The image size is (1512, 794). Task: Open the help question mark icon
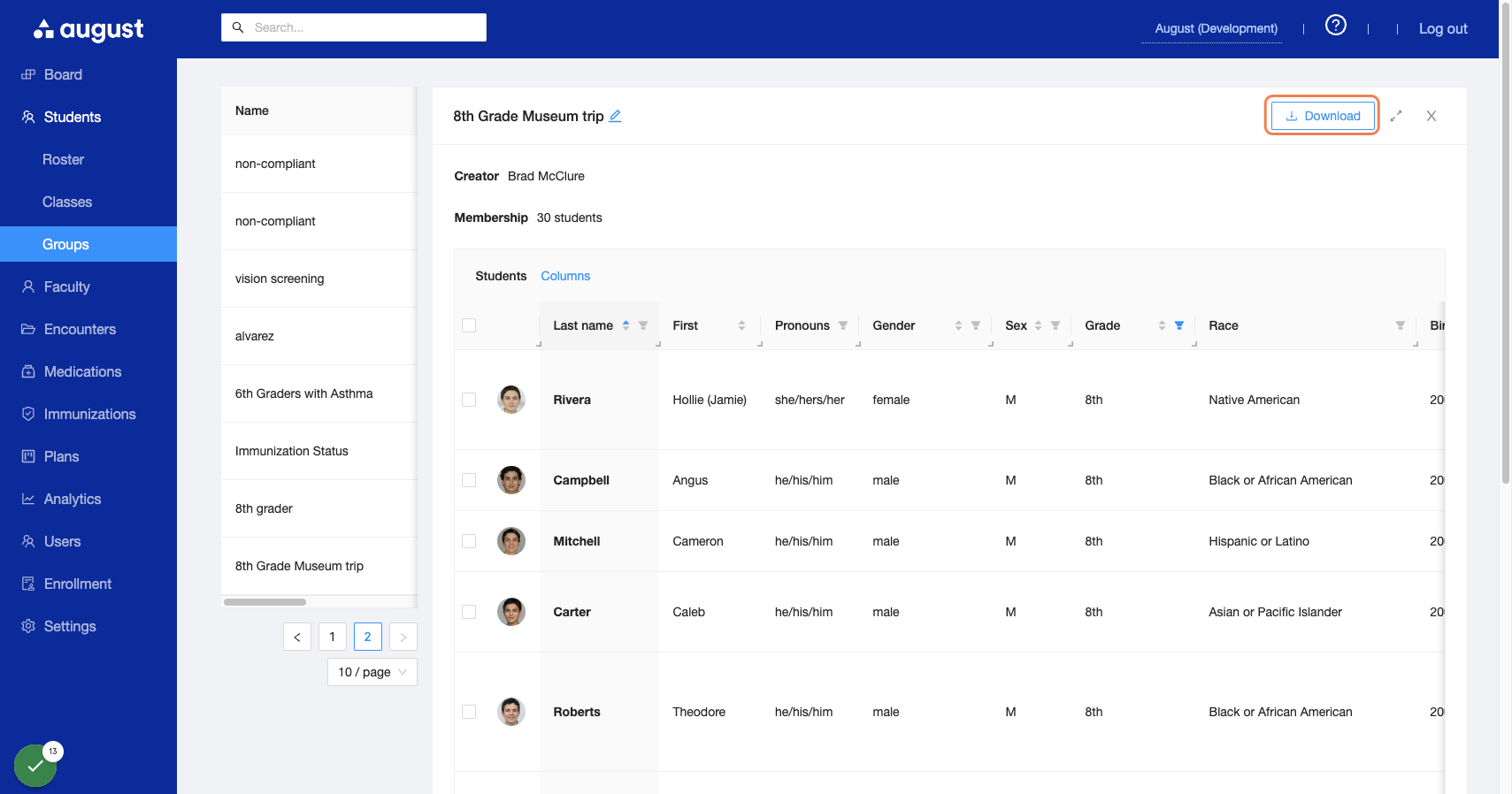click(x=1335, y=26)
